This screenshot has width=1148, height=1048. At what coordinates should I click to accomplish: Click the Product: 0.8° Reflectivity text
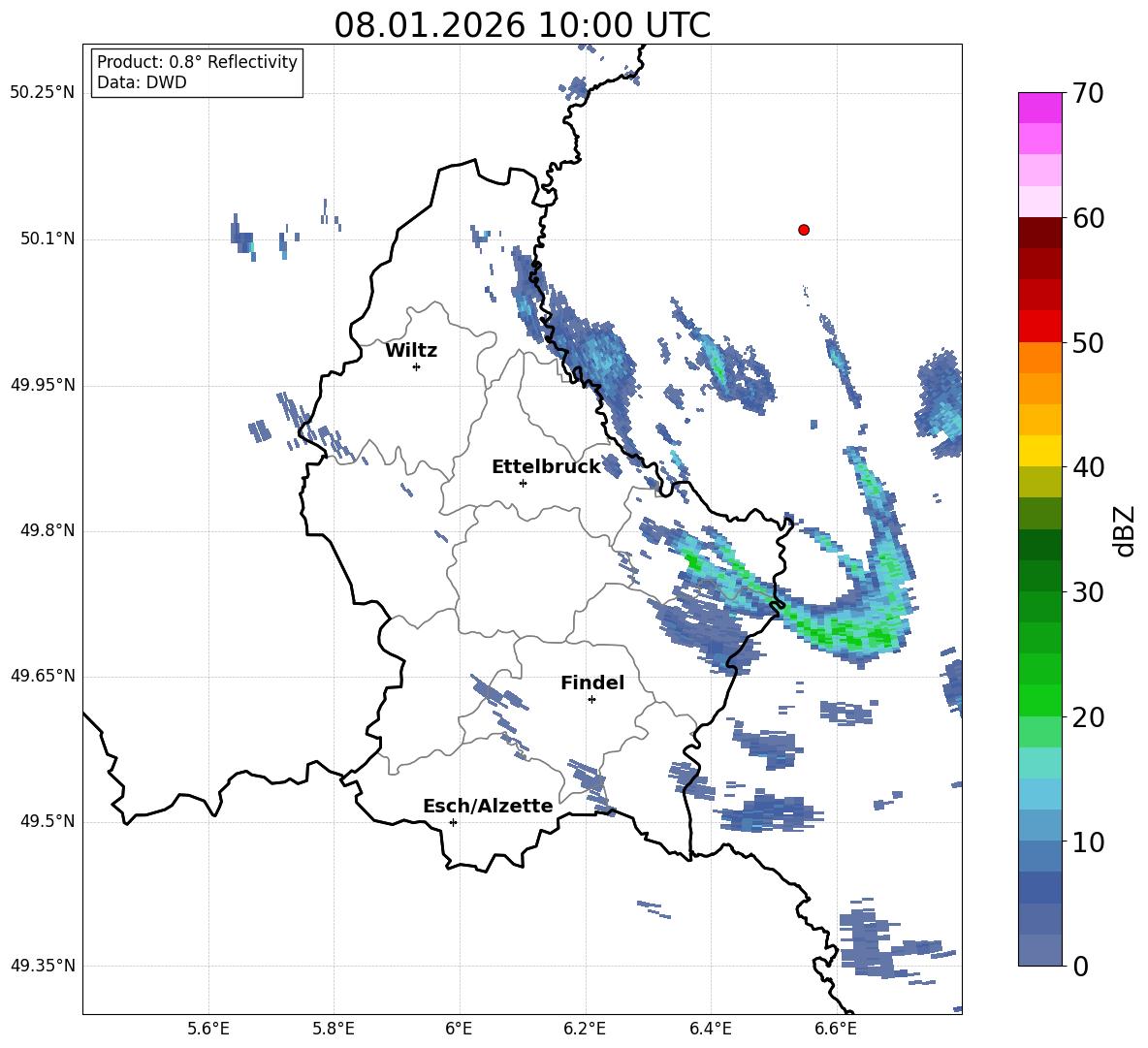click(197, 61)
